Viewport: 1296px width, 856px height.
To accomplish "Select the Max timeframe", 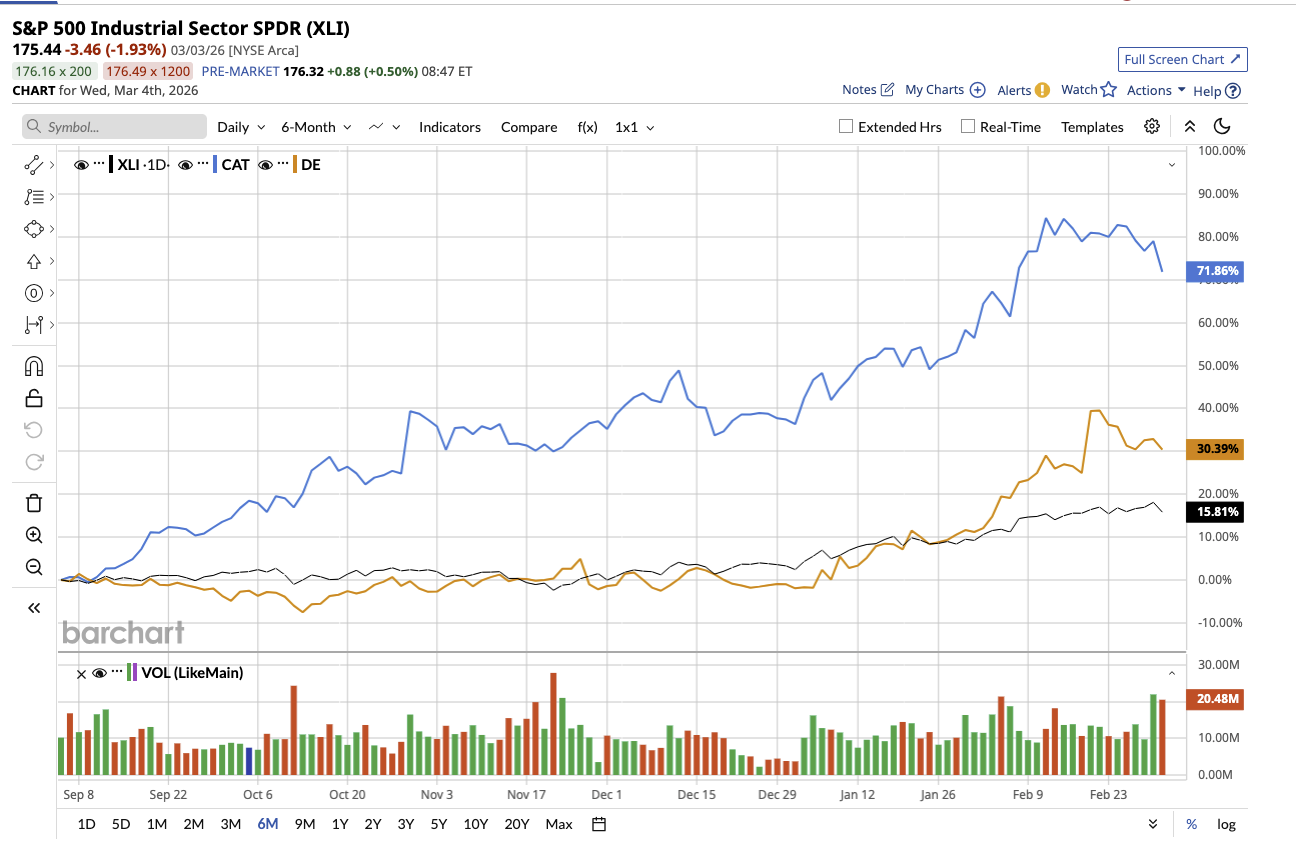I will click(x=558, y=824).
